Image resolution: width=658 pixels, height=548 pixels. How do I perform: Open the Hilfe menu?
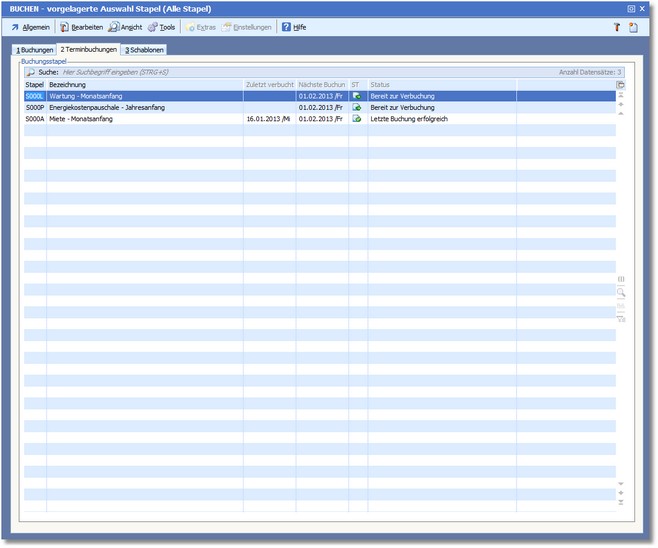(x=294, y=27)
